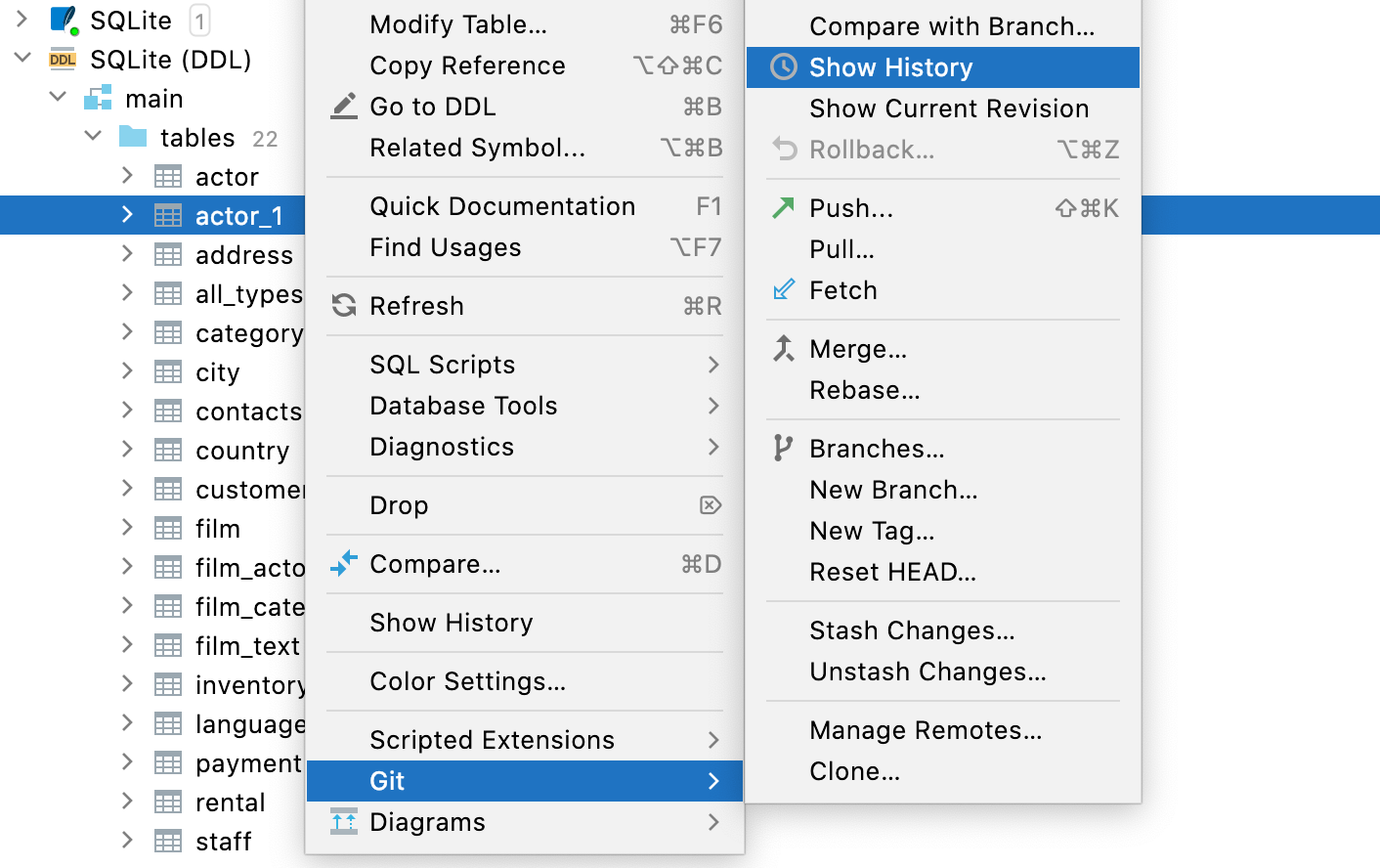Click Clone at the bottom of Git menu

point(854,770)
